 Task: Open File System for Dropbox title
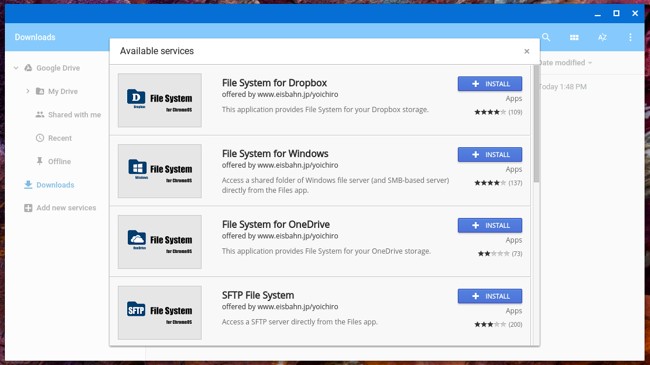point(274,83)
